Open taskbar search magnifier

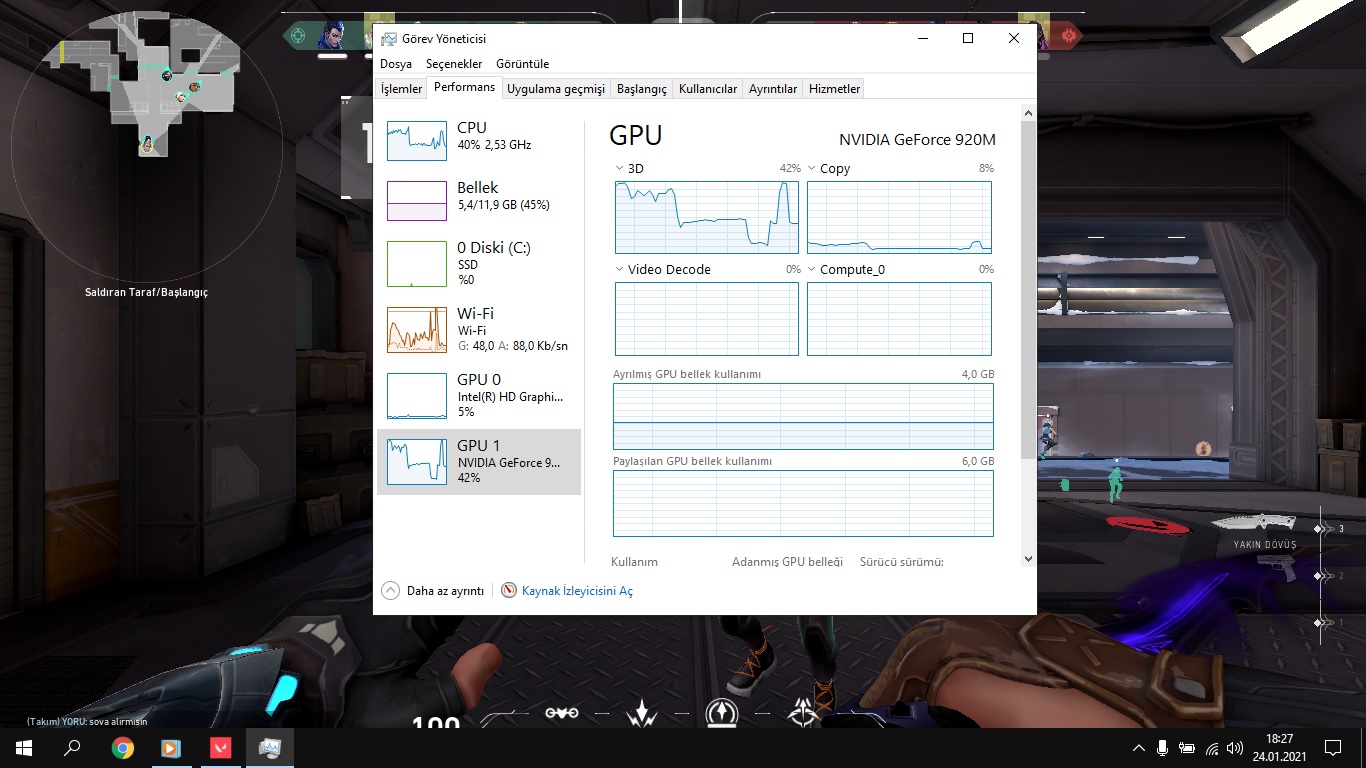(x=72, y=747)
